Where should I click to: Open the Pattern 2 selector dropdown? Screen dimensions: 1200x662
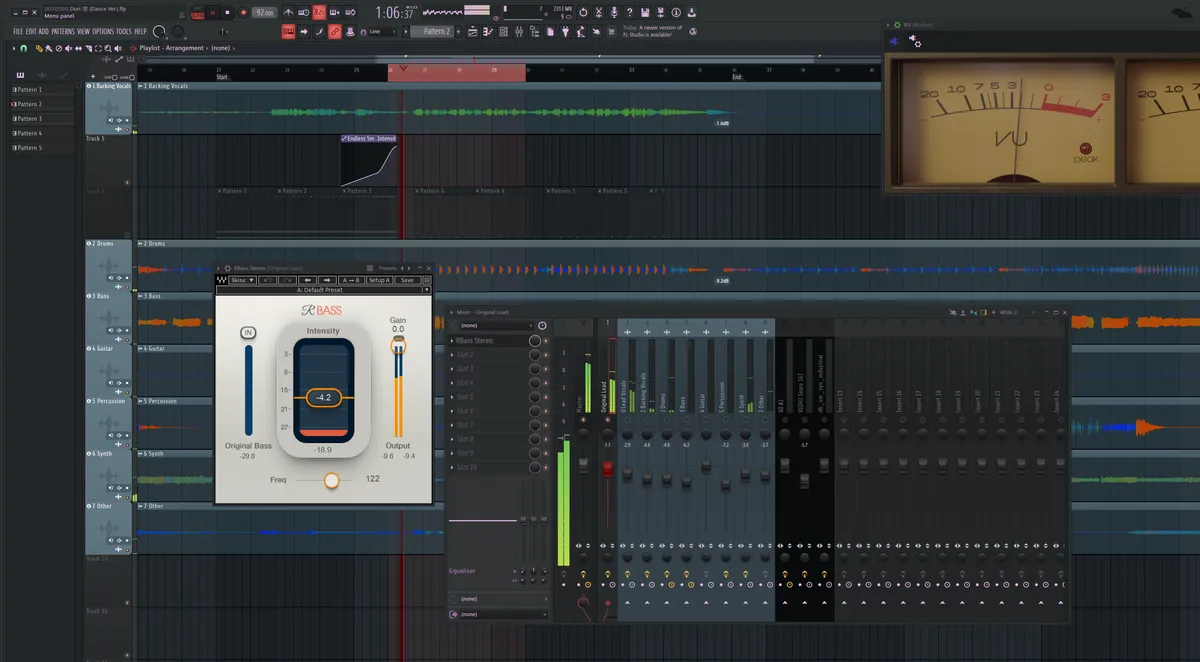pos(431,32)
